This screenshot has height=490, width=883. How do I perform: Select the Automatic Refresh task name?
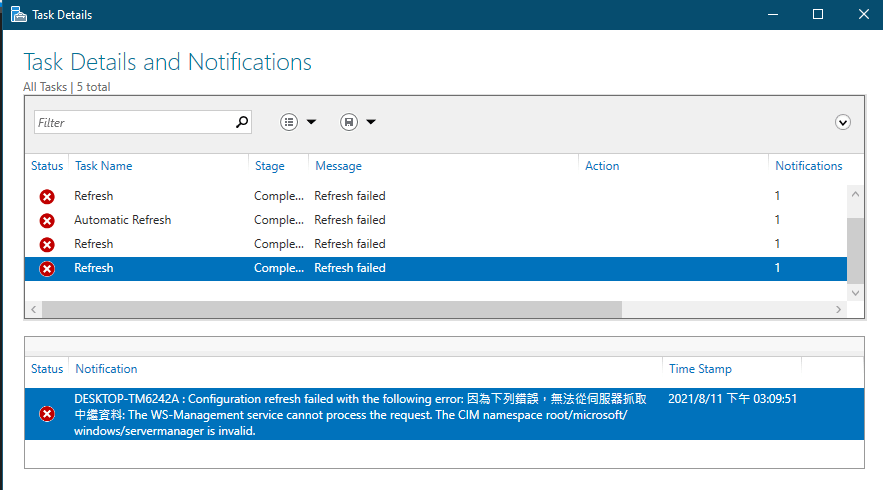tap(123, 220)
